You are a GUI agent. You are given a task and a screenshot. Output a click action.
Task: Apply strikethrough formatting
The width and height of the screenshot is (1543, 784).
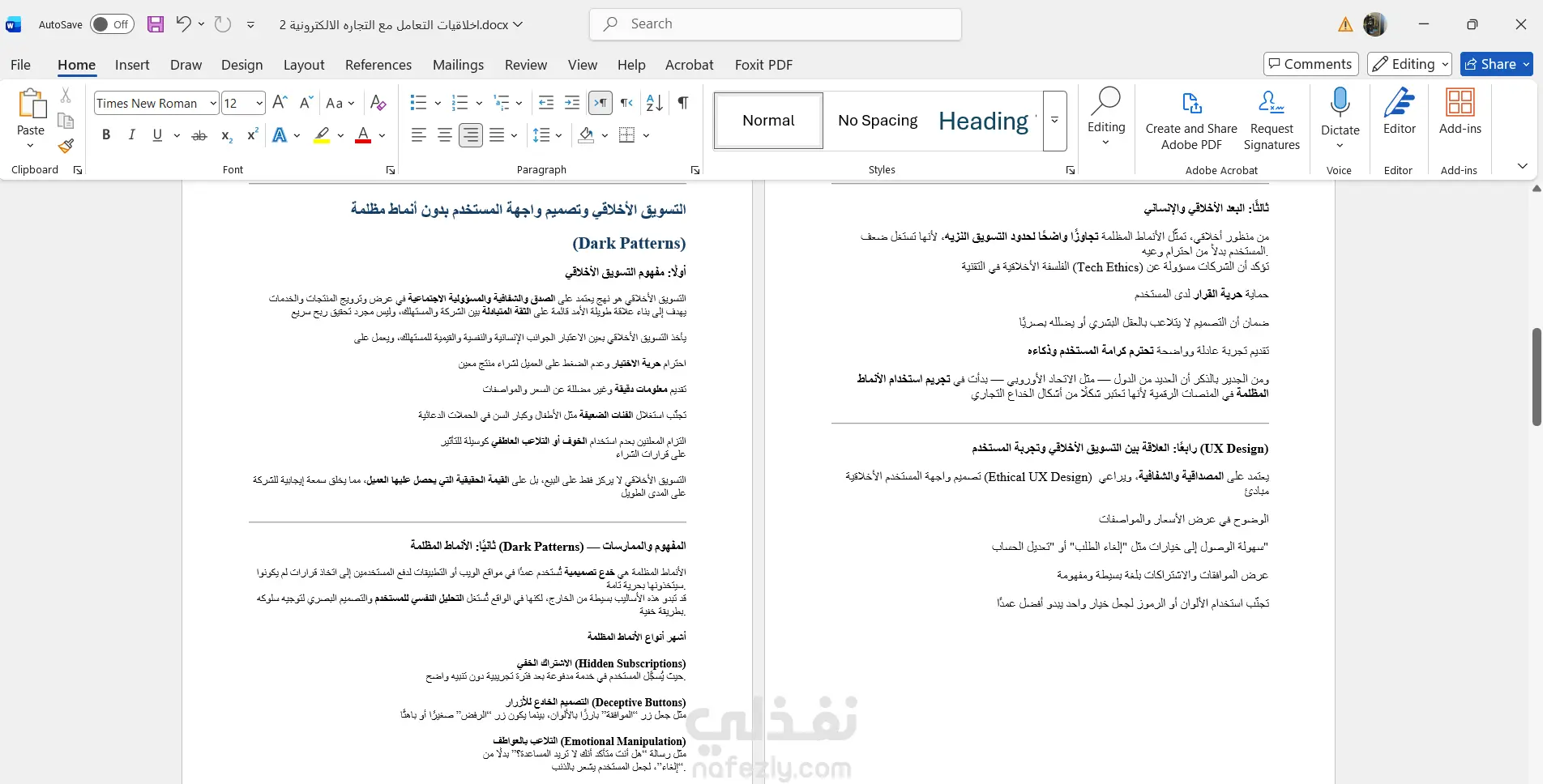point(199,135)
